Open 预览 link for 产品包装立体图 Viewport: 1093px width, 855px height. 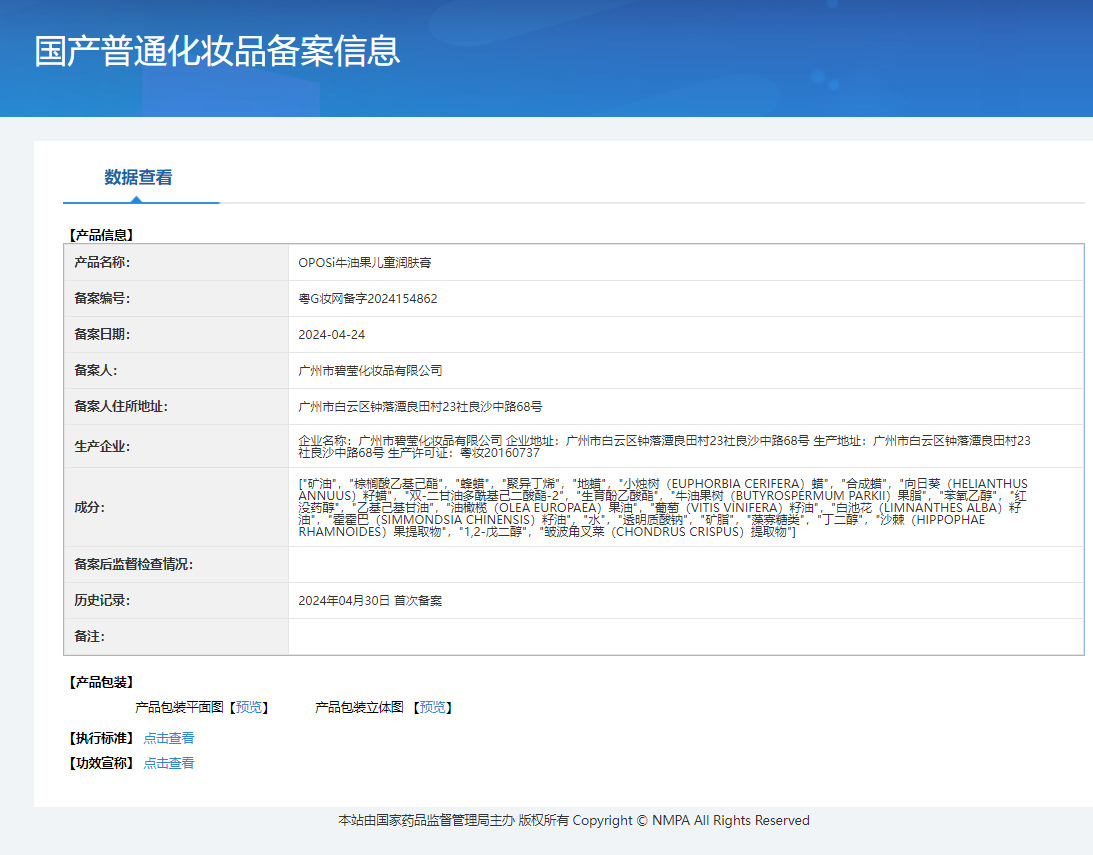click(x=433, y=707)
